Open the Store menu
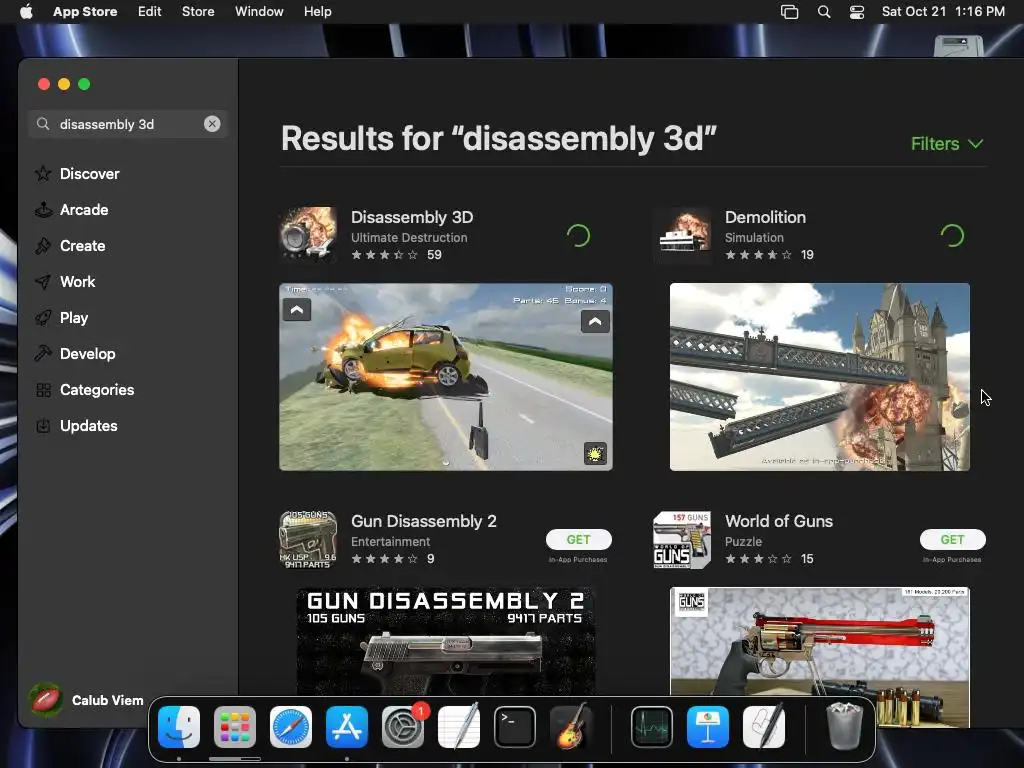The image size is (1024, 768). pyautogui.click(x=198, y=11)
